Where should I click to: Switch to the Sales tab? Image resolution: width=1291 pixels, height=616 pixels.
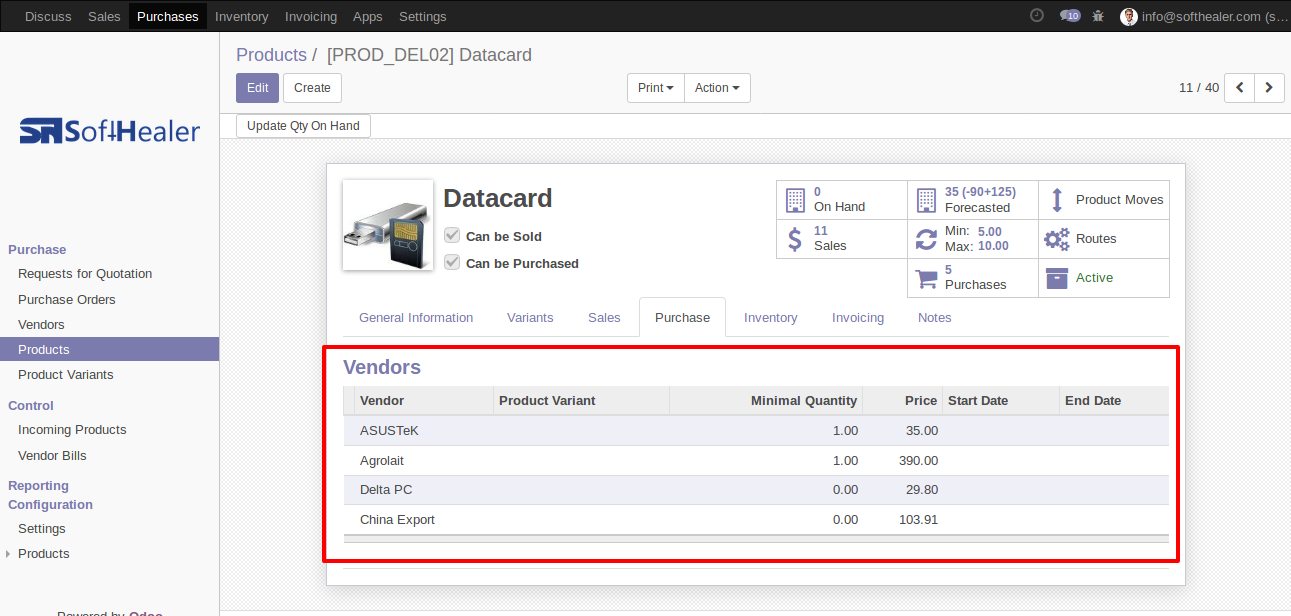[604, 318]
